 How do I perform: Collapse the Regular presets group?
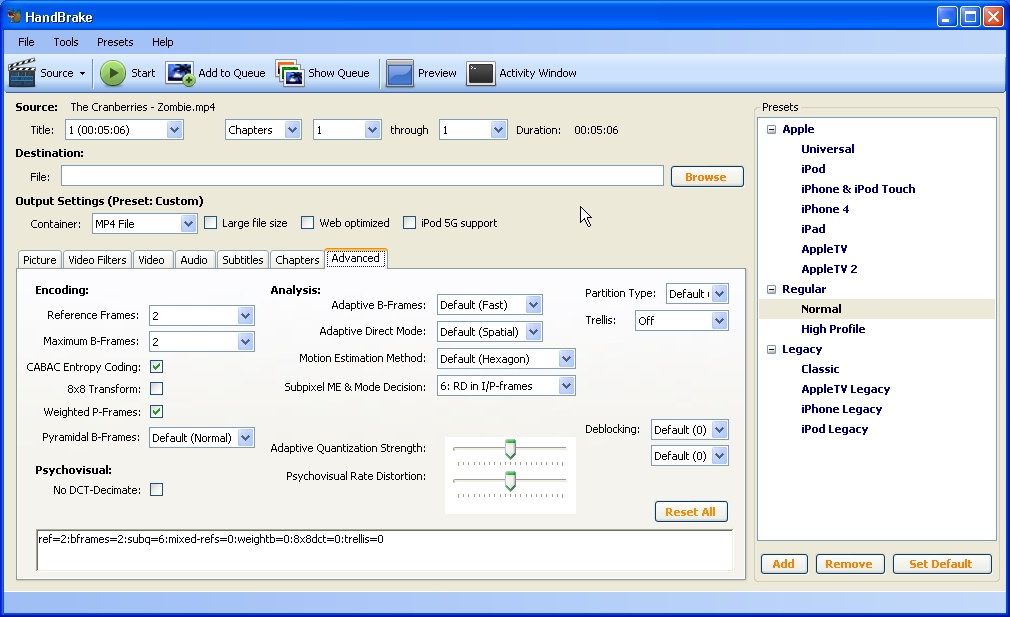pyautogui.click(x=771, y=289)
